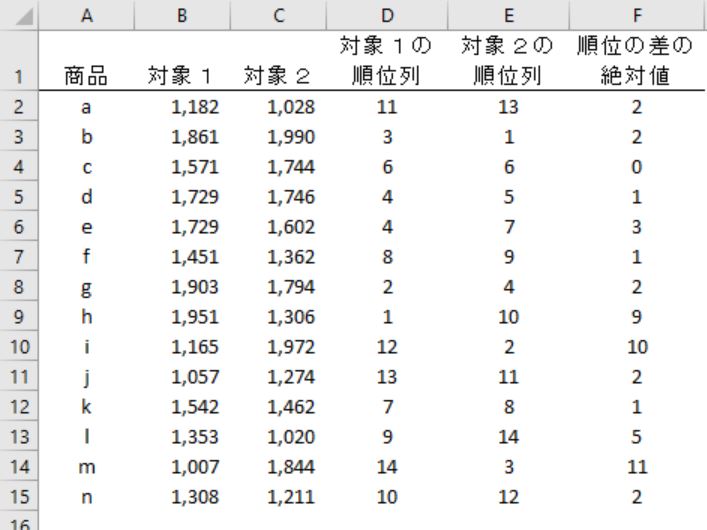Image resolution: width=707 pixels, height=530 pixels.
Task: Click the cell with value 1,861
Action: pyautogui.click(x=182, y=136)
